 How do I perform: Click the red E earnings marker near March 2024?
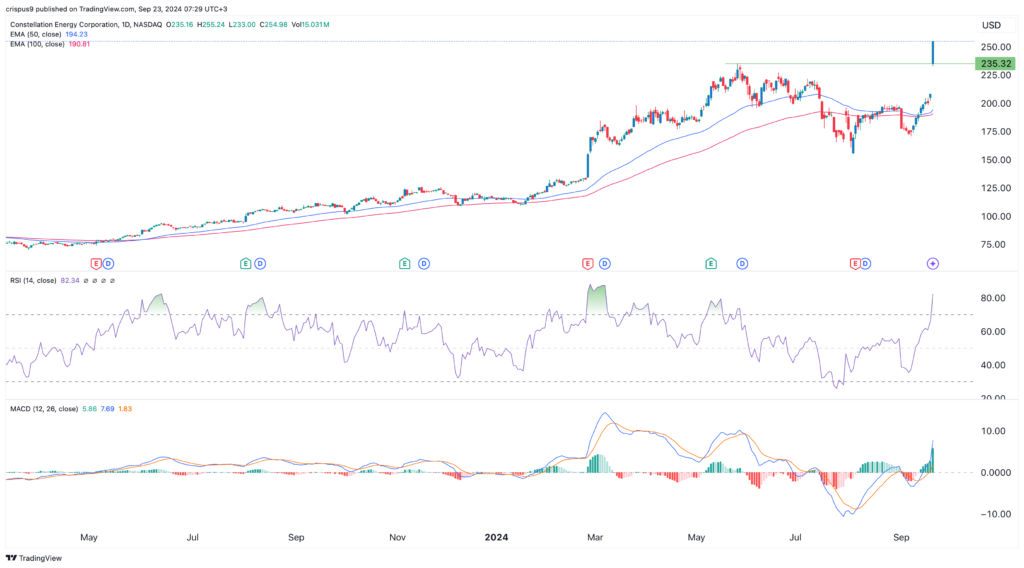point(588,264)
